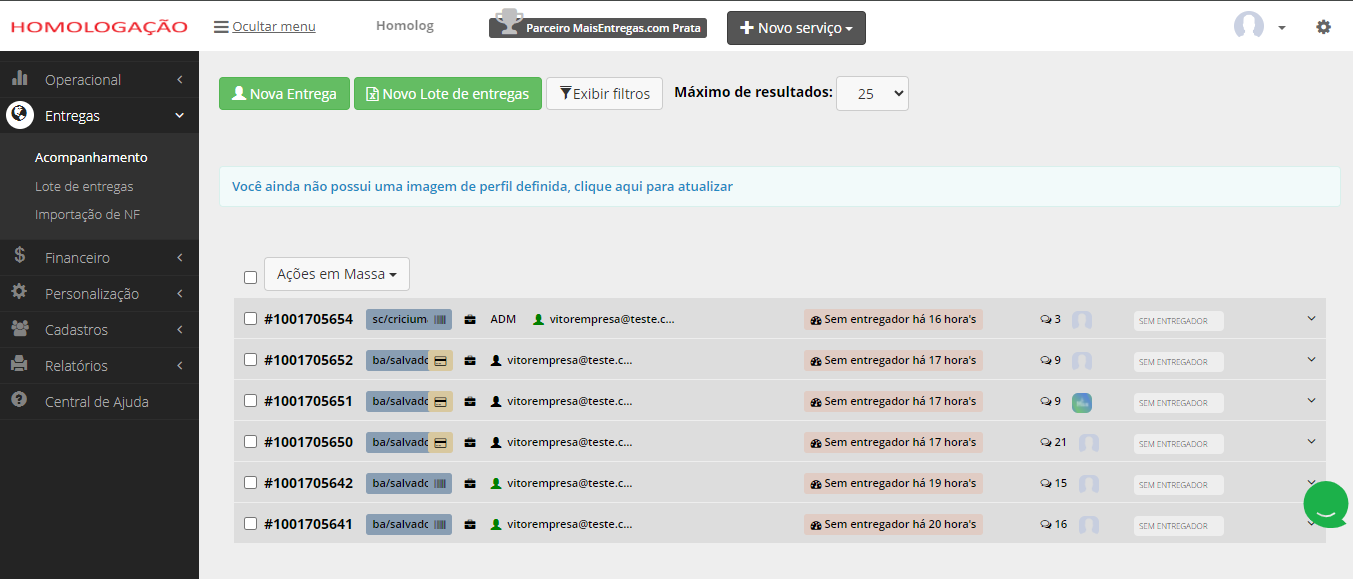Screen dimensions: 1353x579
Task: Expand the Operacional sidebar menu
Action: pos(99,80)
